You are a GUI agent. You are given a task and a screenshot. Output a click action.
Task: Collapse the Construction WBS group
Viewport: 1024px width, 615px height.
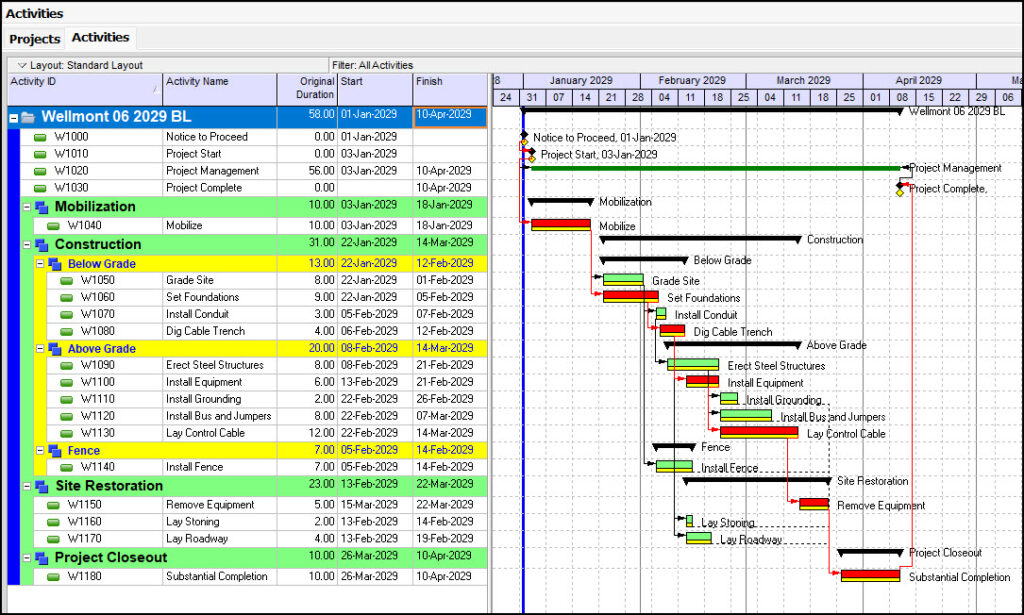[x=27, y=245]
